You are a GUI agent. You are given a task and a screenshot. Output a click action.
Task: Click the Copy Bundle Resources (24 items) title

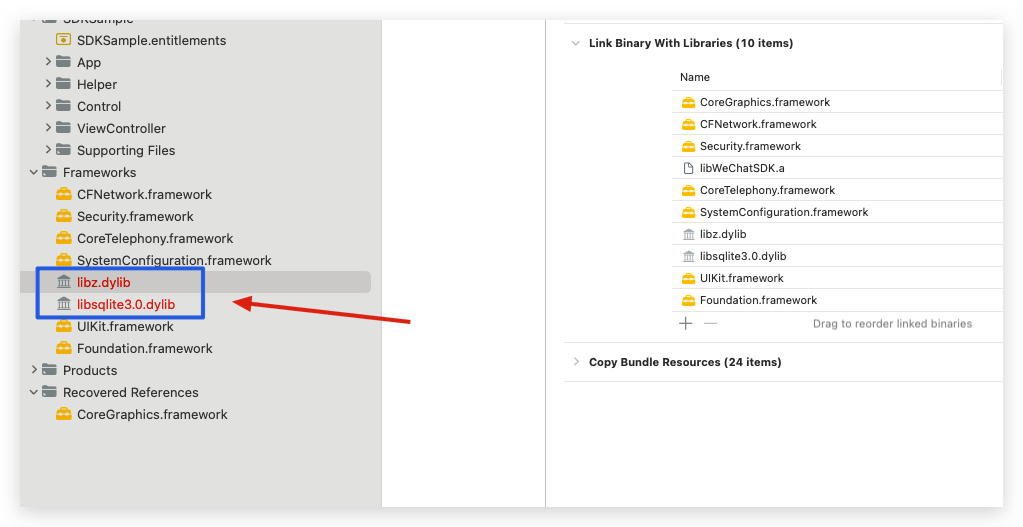pyautogui.click(x=685, y=362)
